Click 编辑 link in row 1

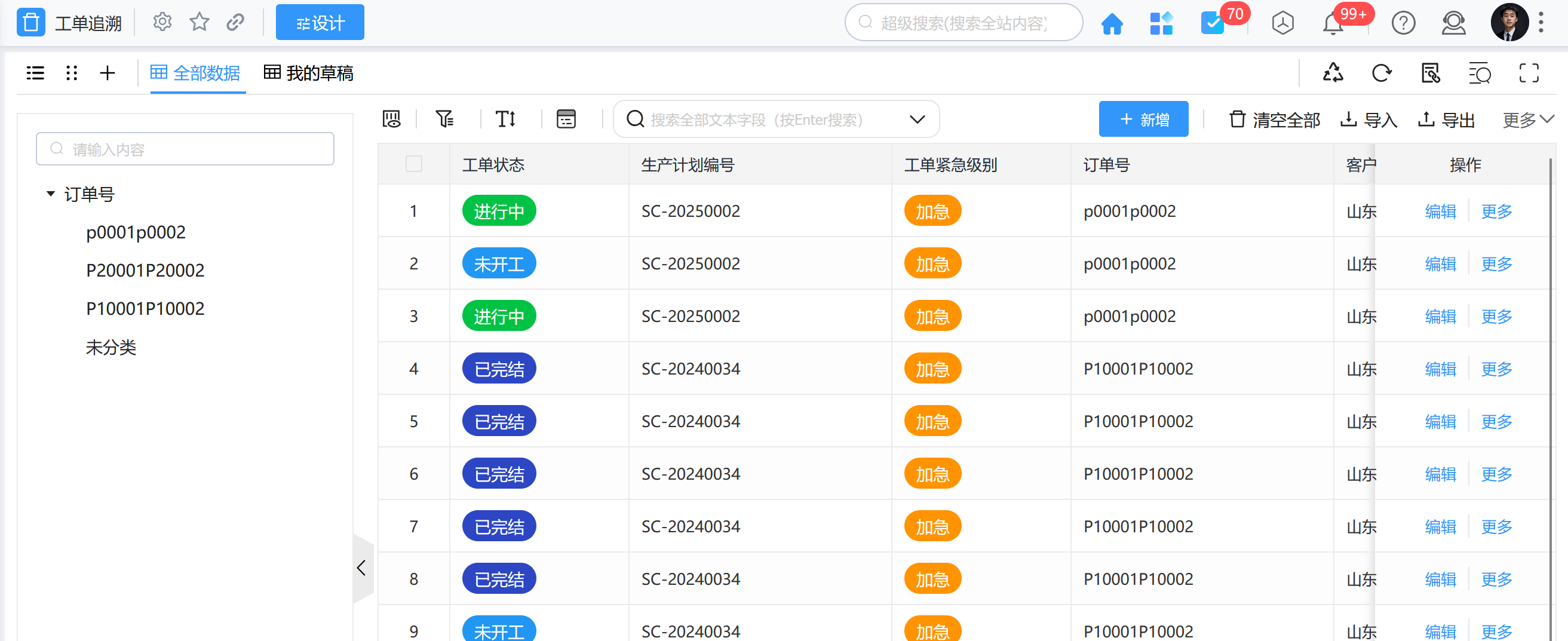pyautogui.click(x=1440, y=211)
